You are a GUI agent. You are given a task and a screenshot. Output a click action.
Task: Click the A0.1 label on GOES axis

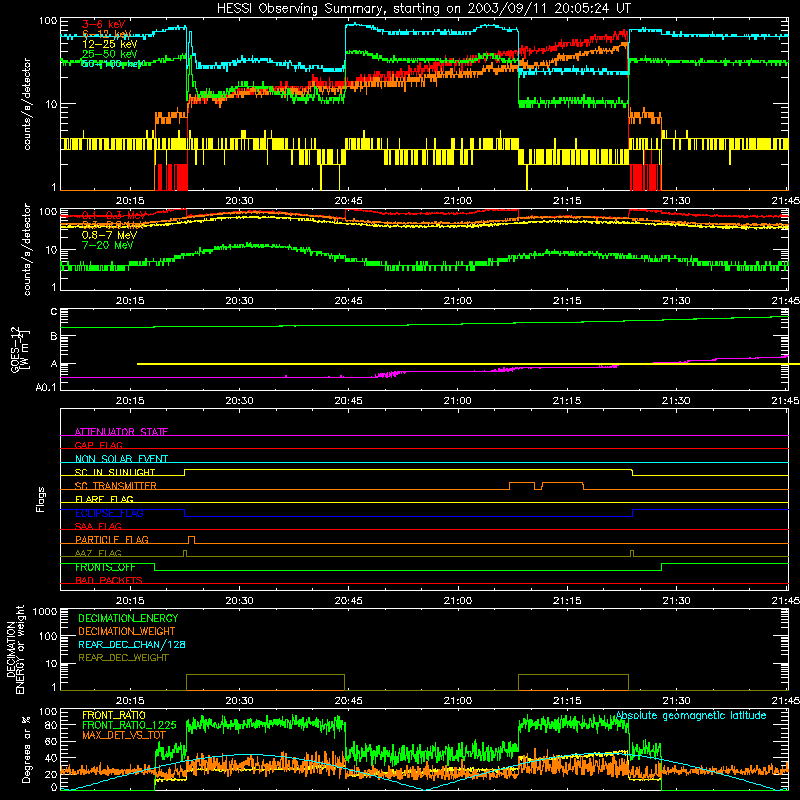(46, 387)
